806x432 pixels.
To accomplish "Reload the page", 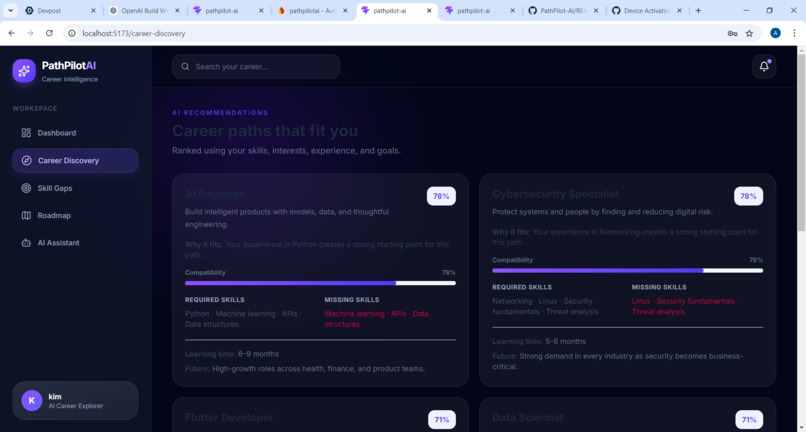I will [49, 33].
